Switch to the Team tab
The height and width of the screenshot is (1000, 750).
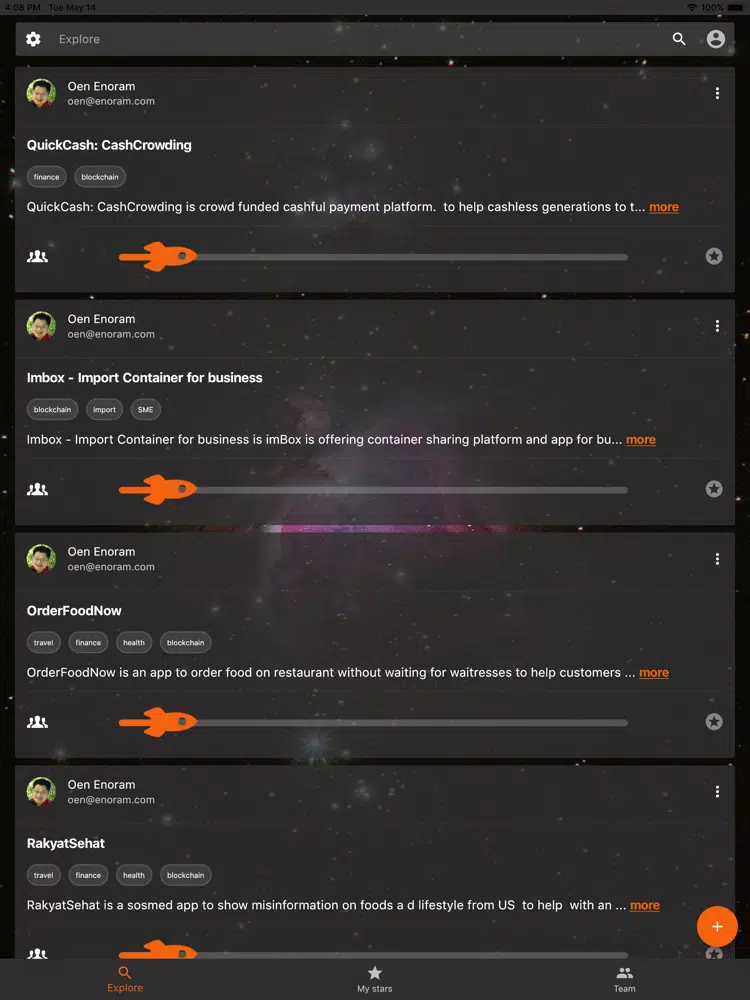coord(624,979)
